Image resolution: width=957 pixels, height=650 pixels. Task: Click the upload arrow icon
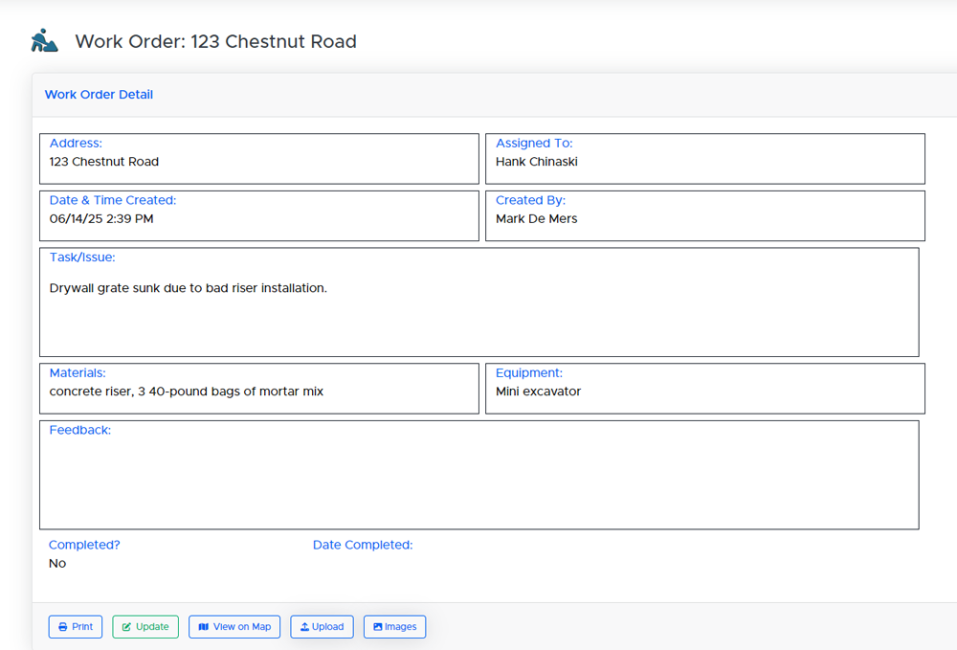tap(305, 627)
